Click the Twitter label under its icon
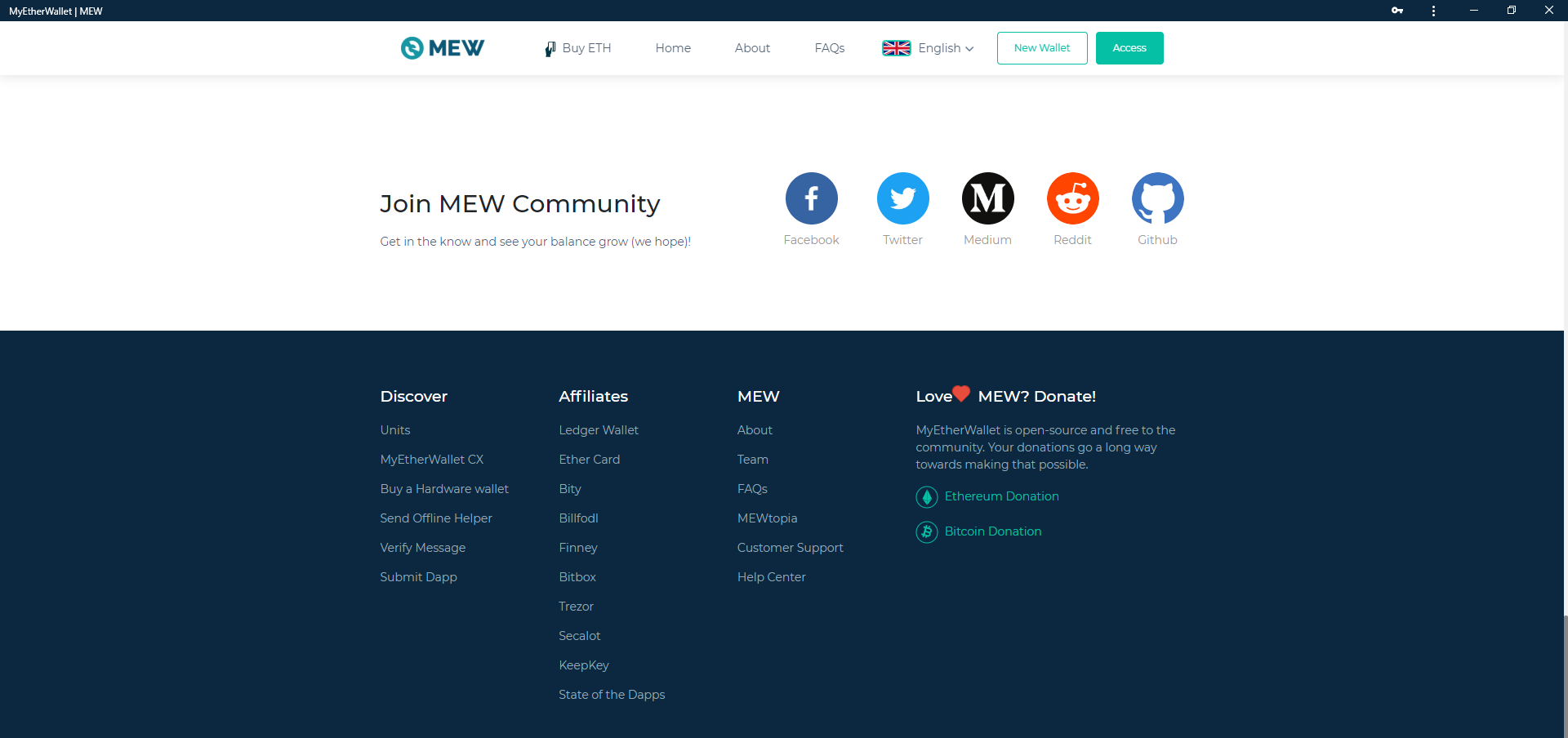 pyautogui.click(x=902, y=240)
